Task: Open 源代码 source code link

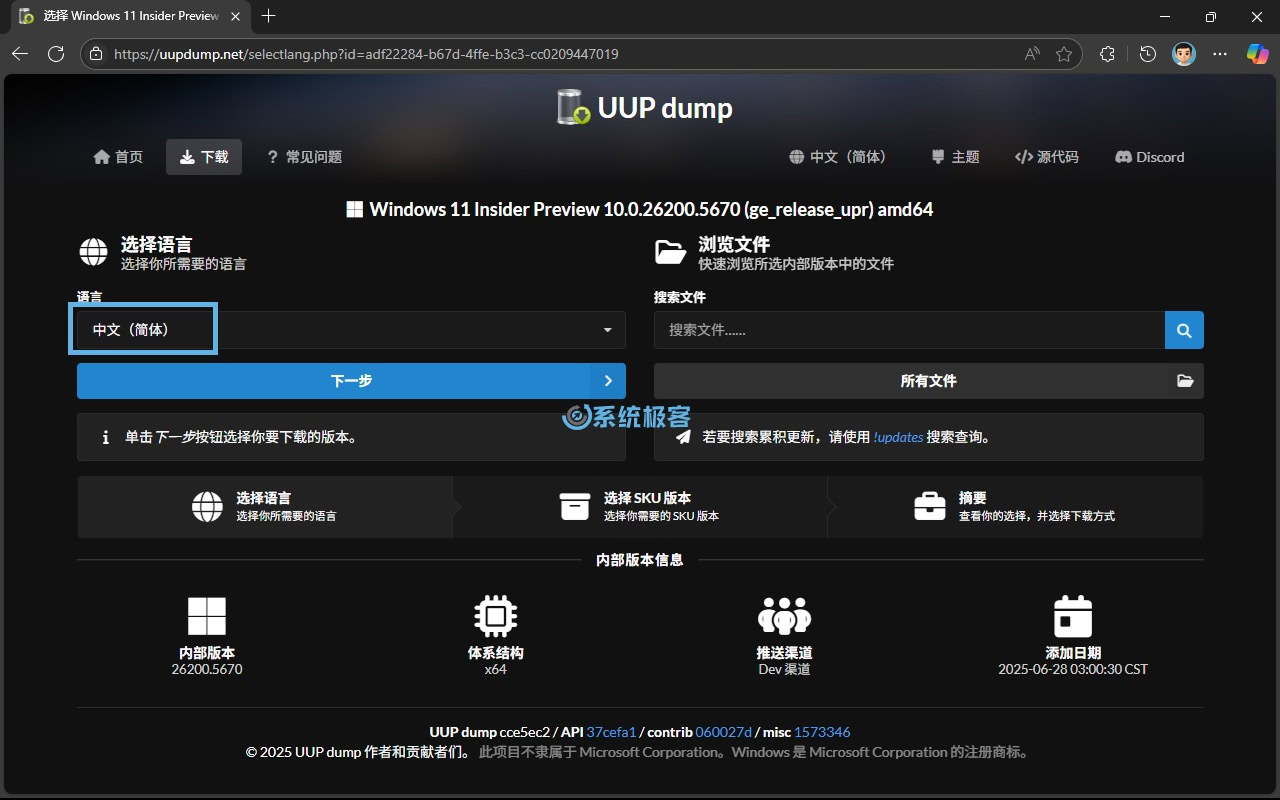Action: tap(1046, 157)
